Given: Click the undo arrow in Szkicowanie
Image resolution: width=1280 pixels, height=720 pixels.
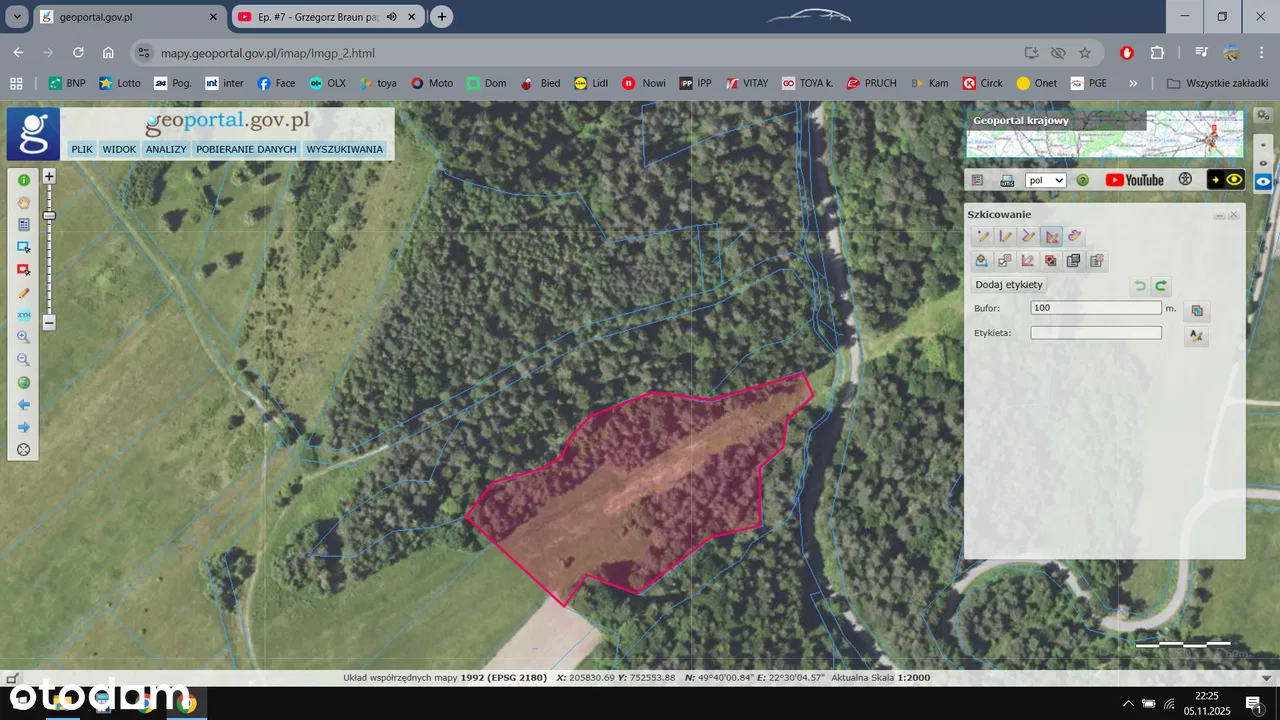Looking at the screenshot, I should (1139, 286).
